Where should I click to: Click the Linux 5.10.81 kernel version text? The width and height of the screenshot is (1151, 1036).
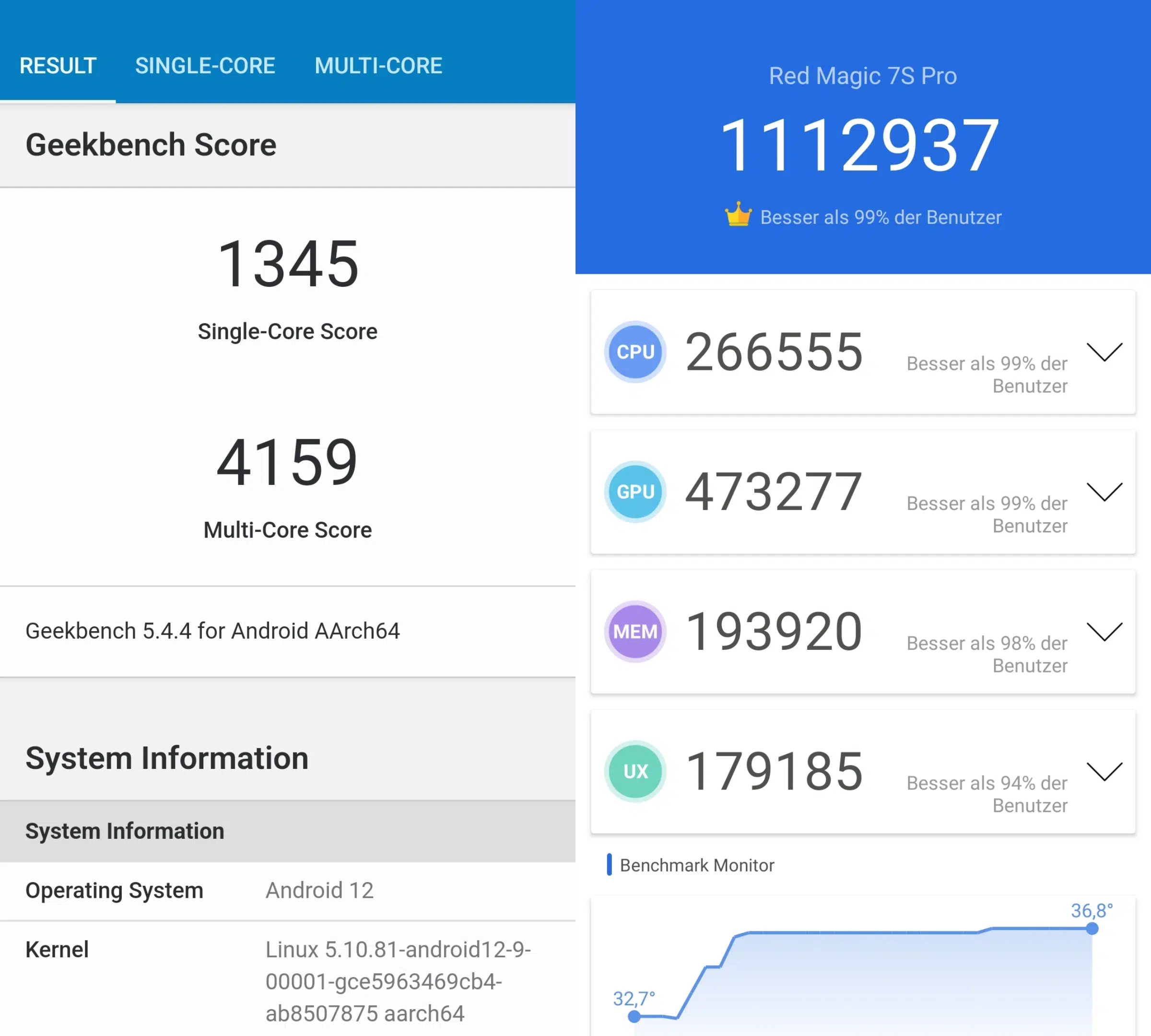[398, 981]
